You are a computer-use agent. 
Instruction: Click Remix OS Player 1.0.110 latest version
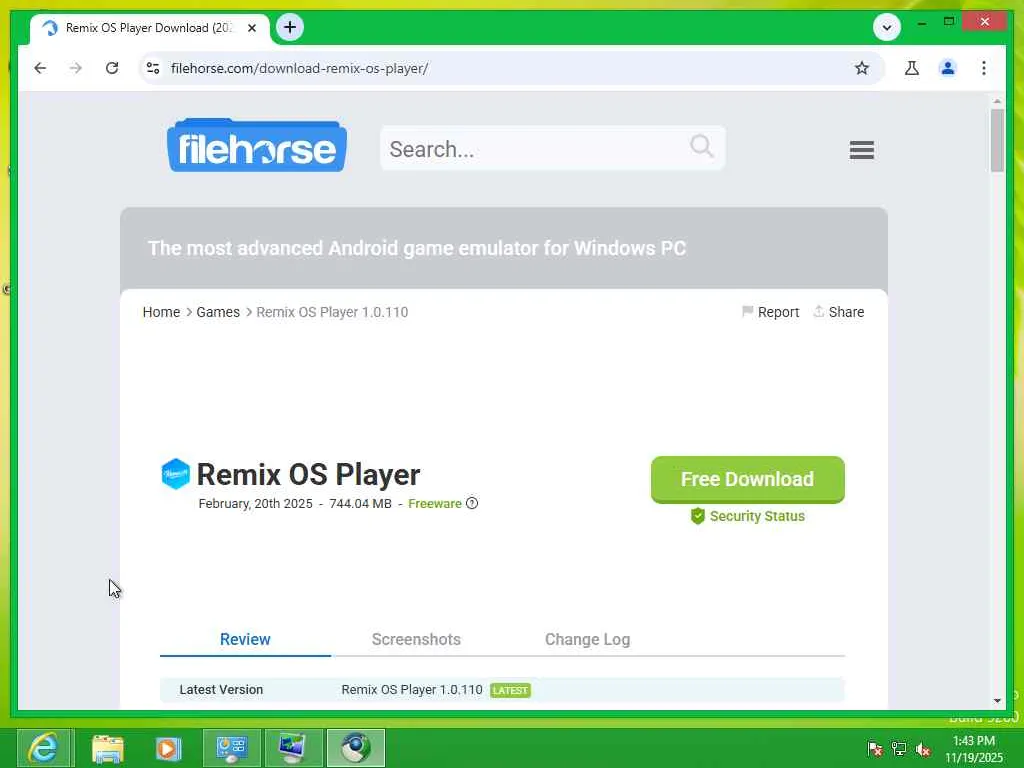tap(411, 690)
